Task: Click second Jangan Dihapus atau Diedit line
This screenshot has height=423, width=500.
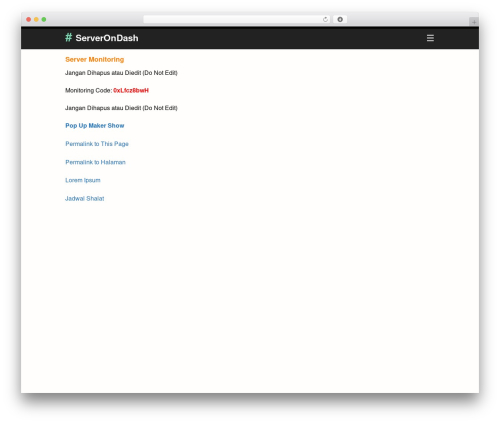Action: pos(121,108)
